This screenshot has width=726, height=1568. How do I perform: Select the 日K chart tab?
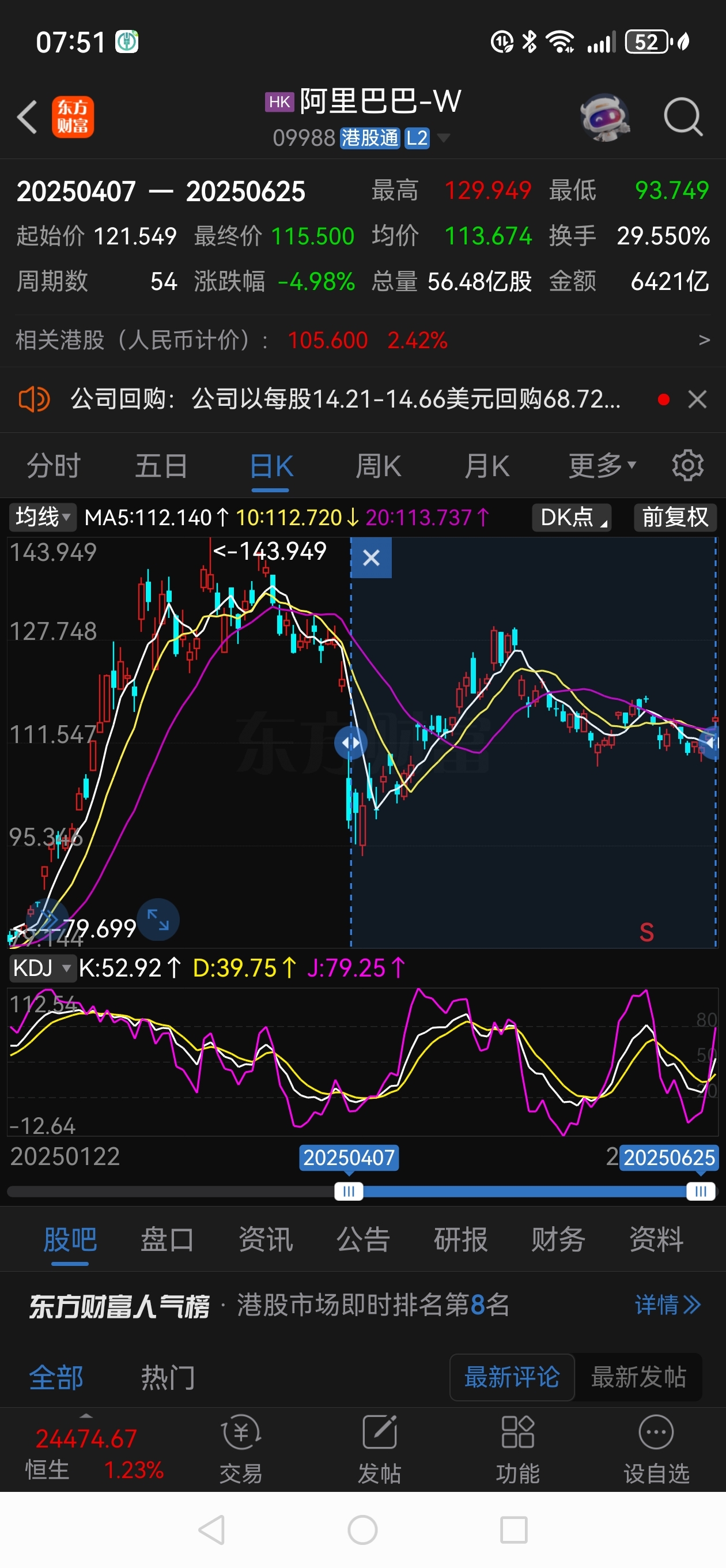271,466
